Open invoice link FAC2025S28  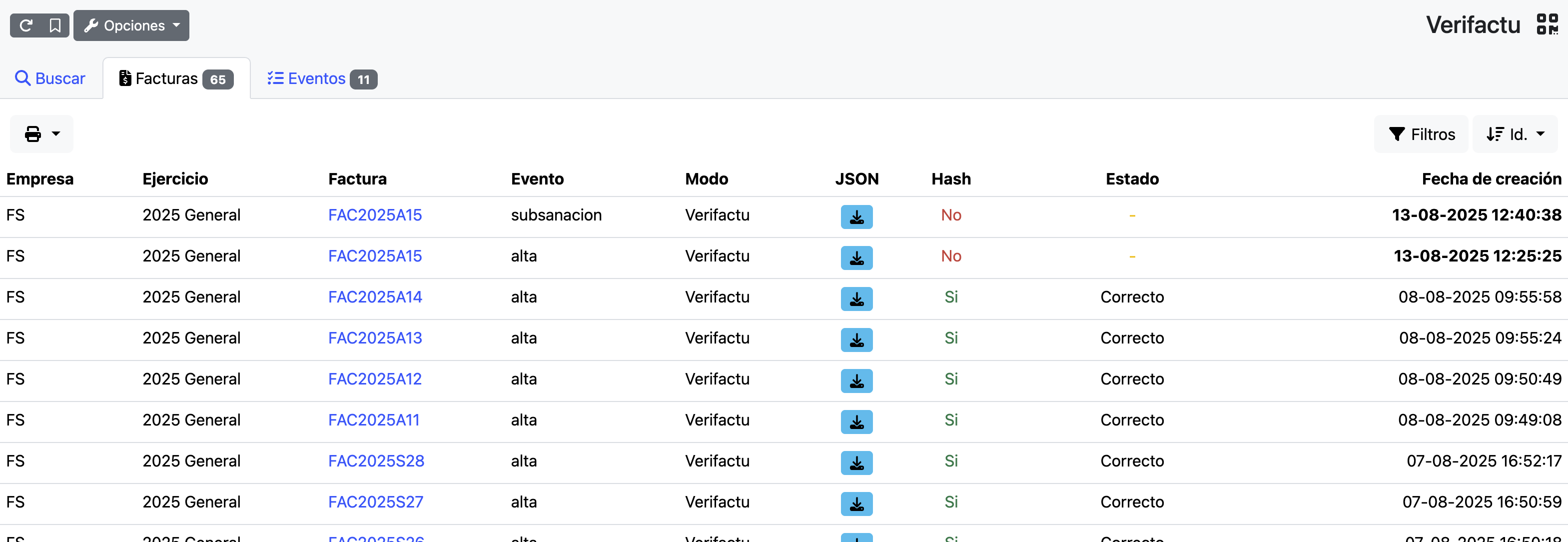point(376,461)
